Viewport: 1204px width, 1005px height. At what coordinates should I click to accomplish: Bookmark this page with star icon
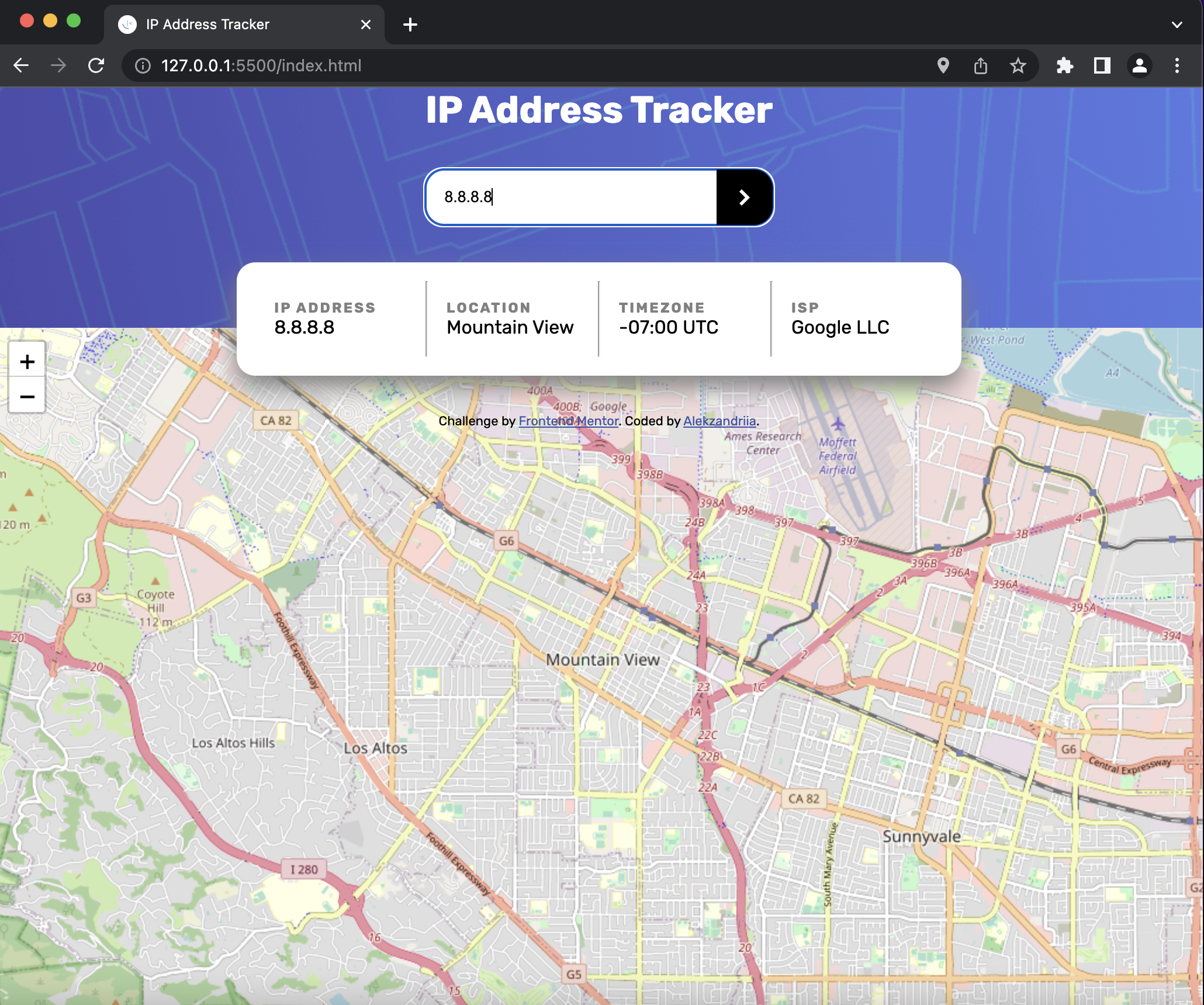click(x=1018, y=65)
